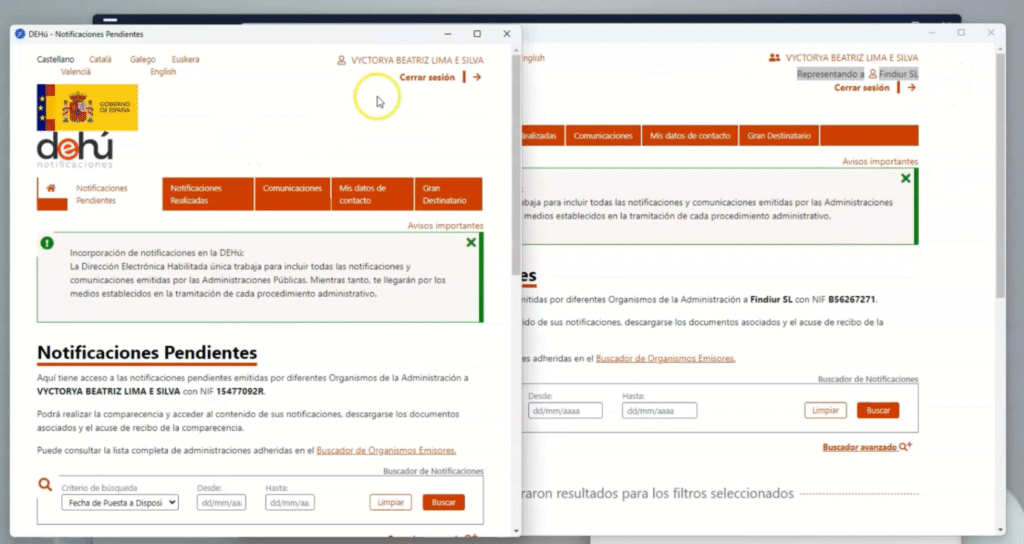Click the home icon in front window navigation

pyautogui.click(x=51, y=188)
